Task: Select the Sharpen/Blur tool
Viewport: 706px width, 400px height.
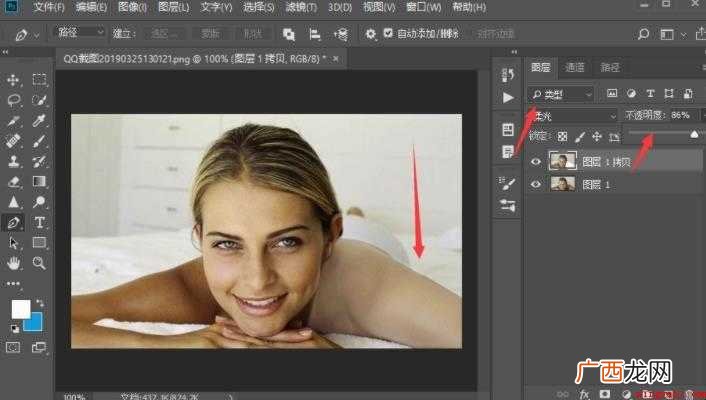Action: point(14,202)
